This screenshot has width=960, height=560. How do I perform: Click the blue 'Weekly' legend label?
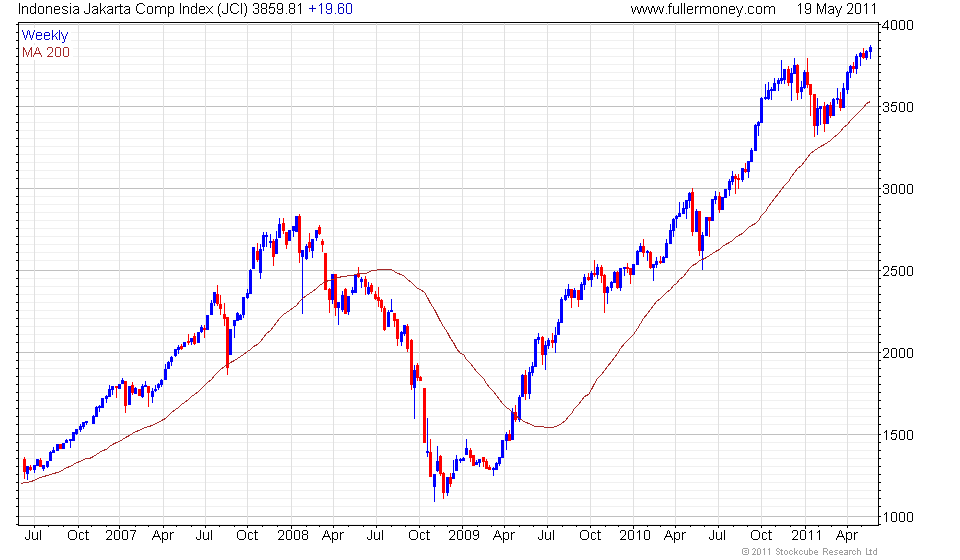[x=45, y=35]
